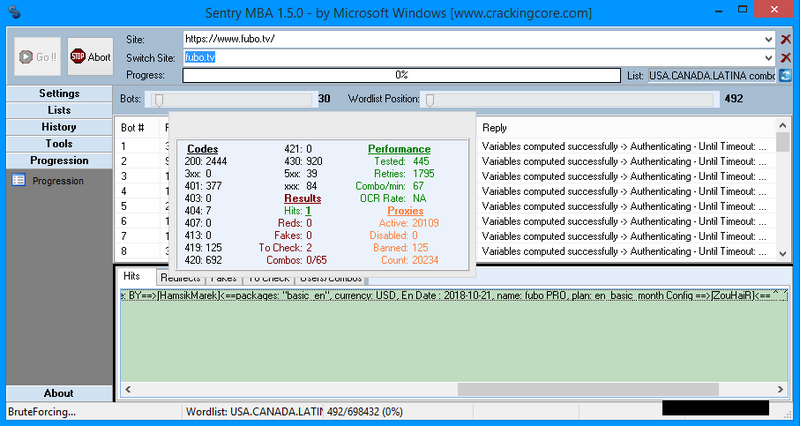The image size is (800, 426).
Task: Switch to the To Check tab
Action: coord(268,278)
